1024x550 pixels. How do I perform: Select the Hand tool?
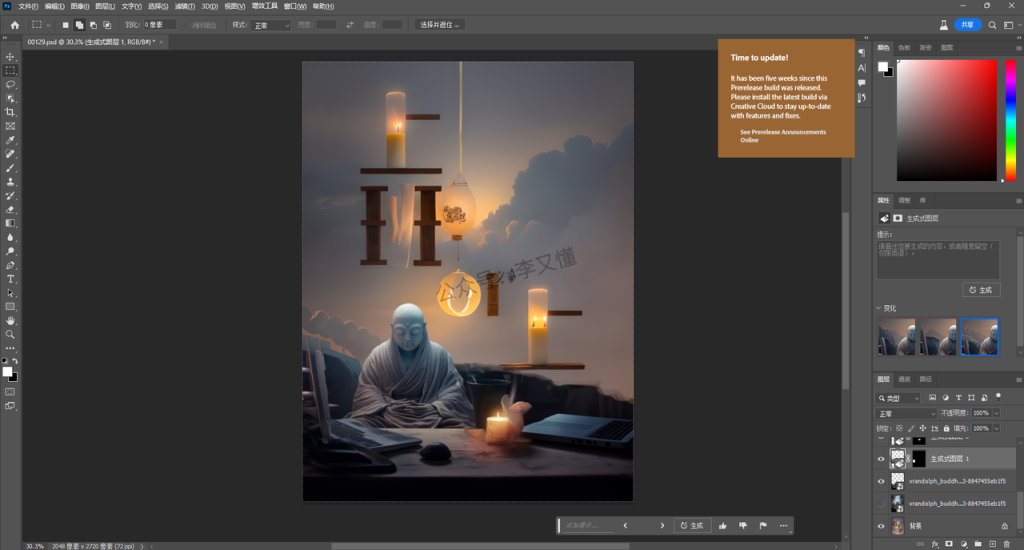pos(11,320)
